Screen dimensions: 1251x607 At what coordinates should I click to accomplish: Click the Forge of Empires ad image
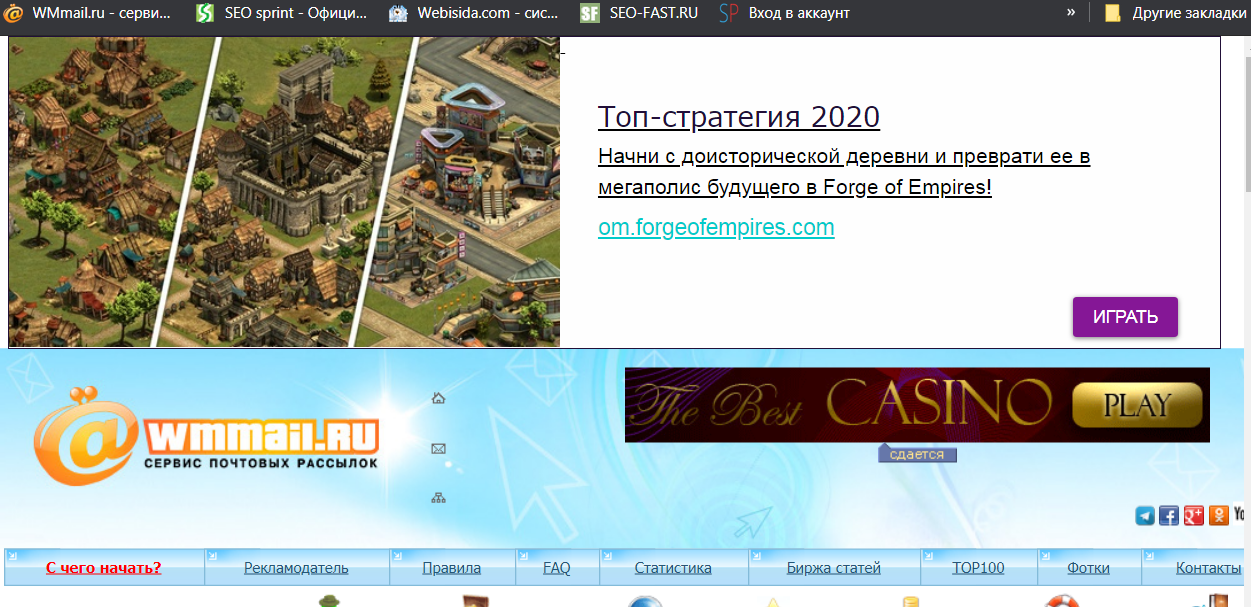(x=284, y=192)
